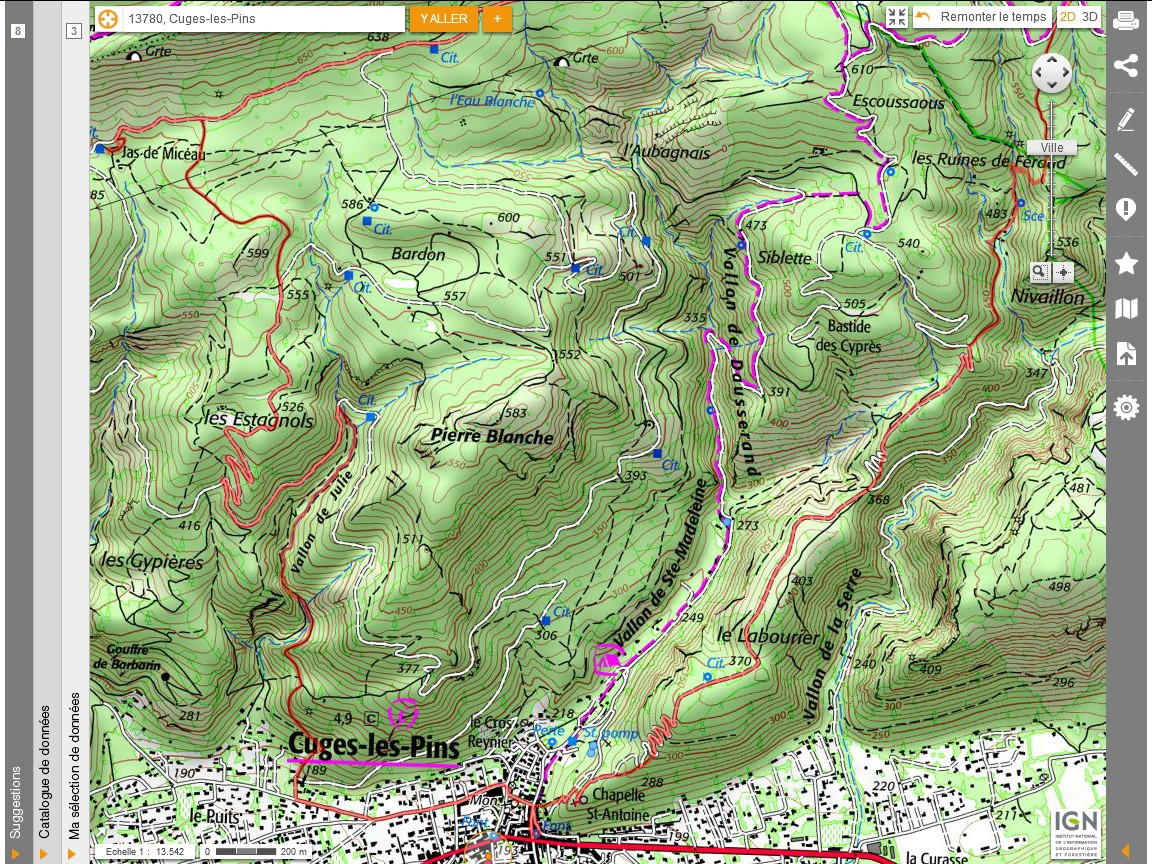Open the report-an-error pin tool
The height and width of the screenshot is (864, 1152).
tap(1126, 209)
